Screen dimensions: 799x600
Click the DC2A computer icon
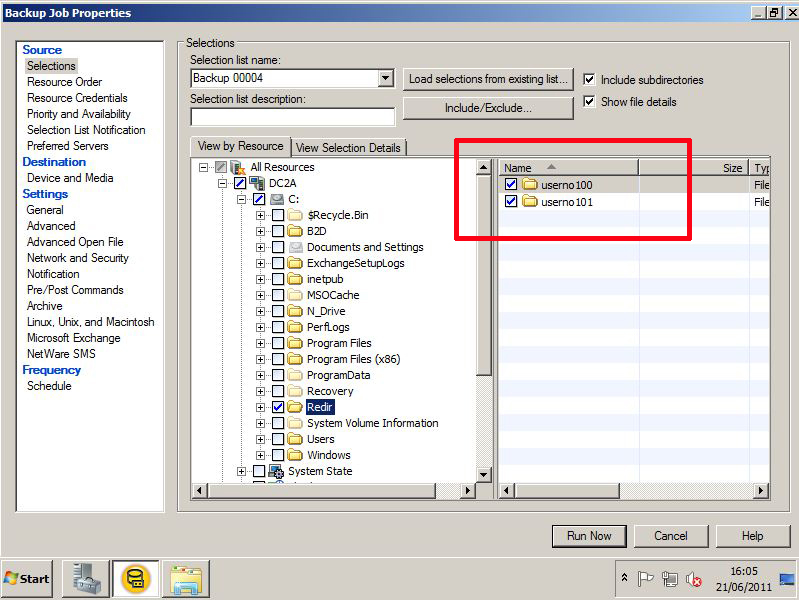(x=257, y=183)
